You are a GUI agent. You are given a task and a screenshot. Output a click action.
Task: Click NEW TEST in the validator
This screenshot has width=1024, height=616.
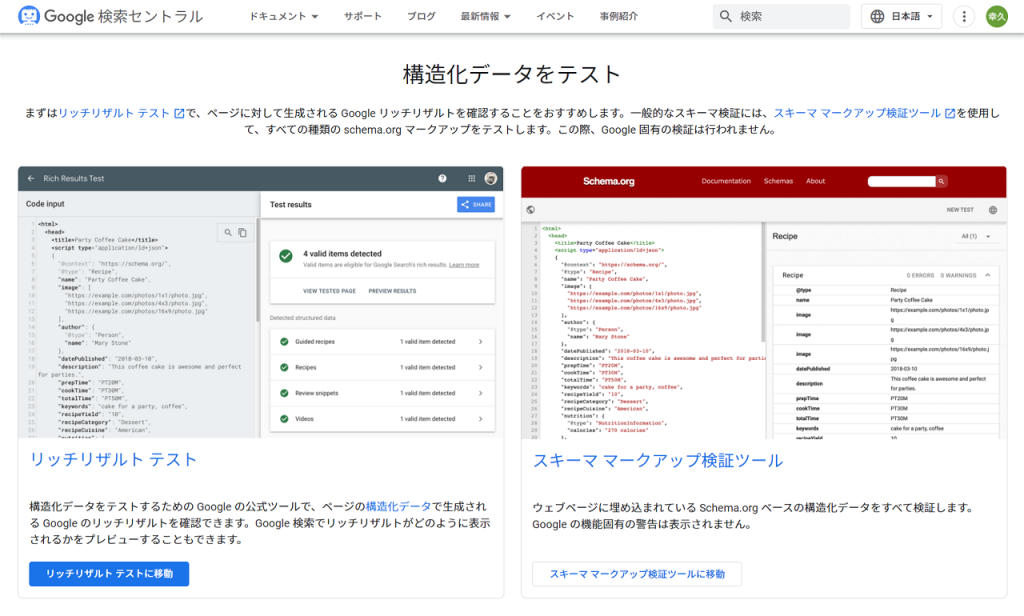tap(960, 210)
